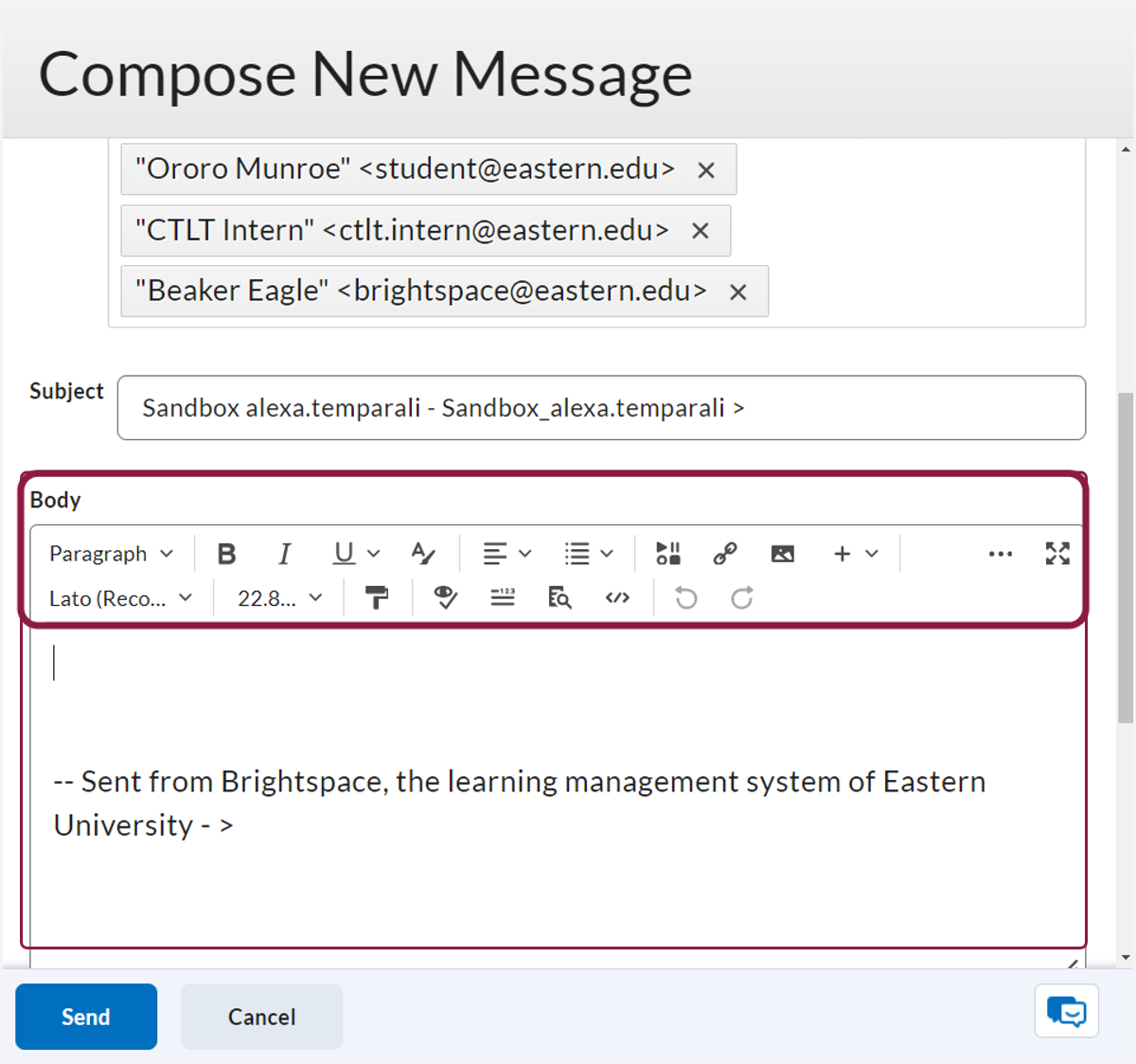The height and width of the screenshot is (1064, 1136).
Task: Open the text alignment dropdown
Action: (x=507, y=554)
